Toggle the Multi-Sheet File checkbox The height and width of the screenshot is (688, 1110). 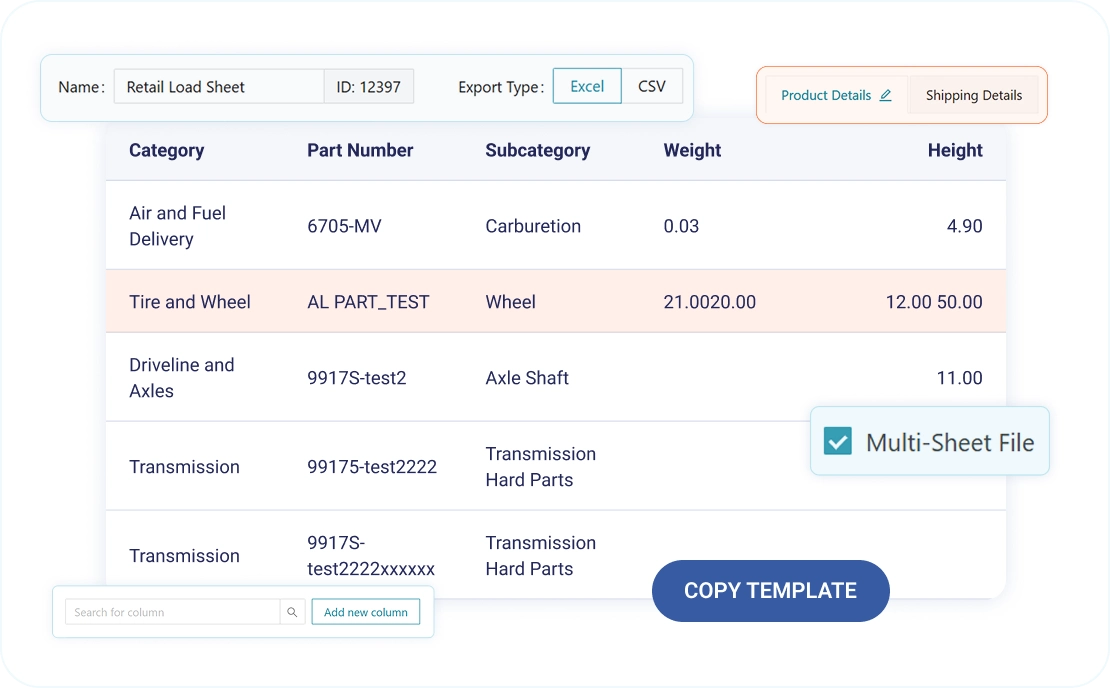click(x=837, y=442)
